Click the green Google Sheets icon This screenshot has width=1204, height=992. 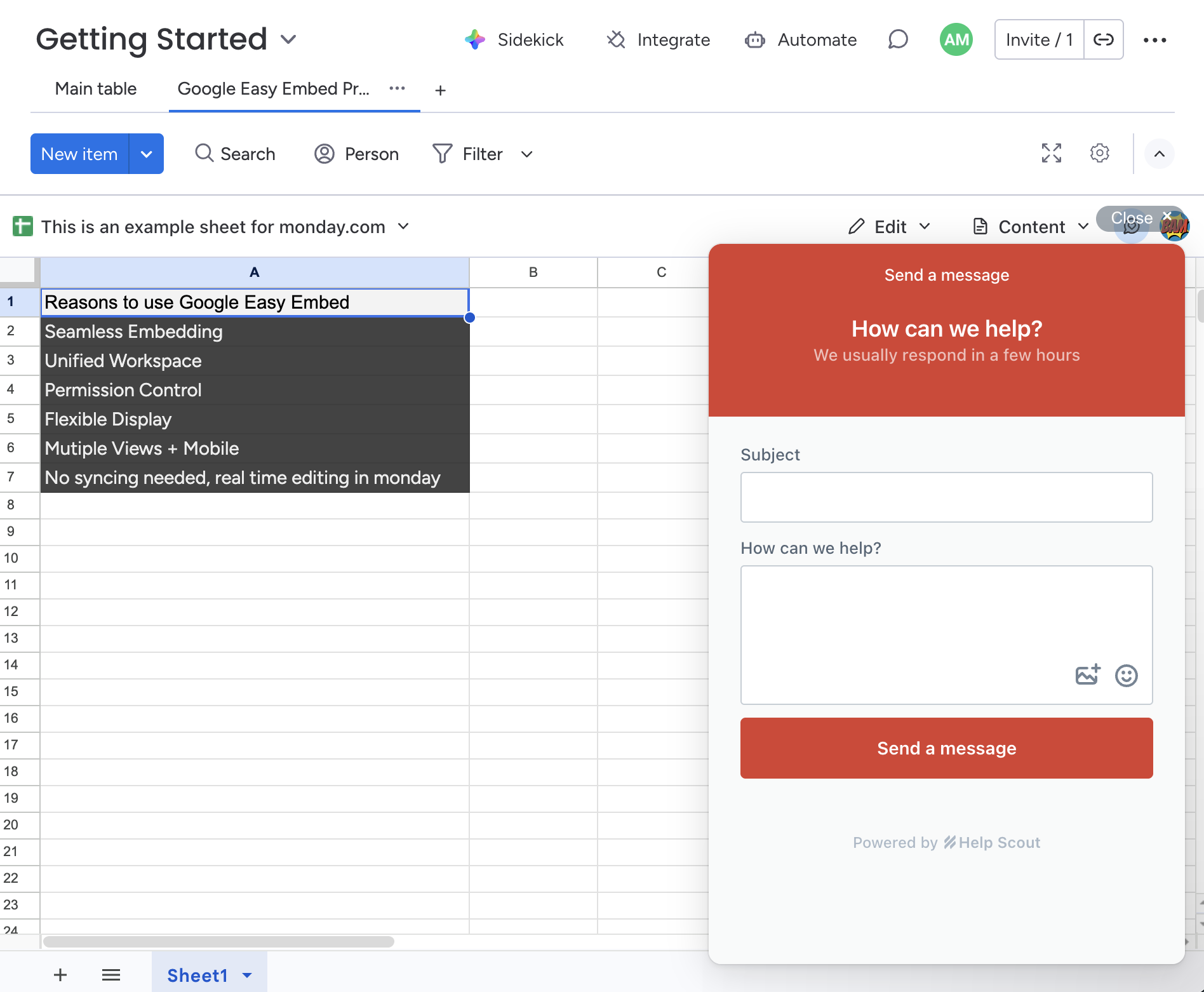[x=23, y=226]
